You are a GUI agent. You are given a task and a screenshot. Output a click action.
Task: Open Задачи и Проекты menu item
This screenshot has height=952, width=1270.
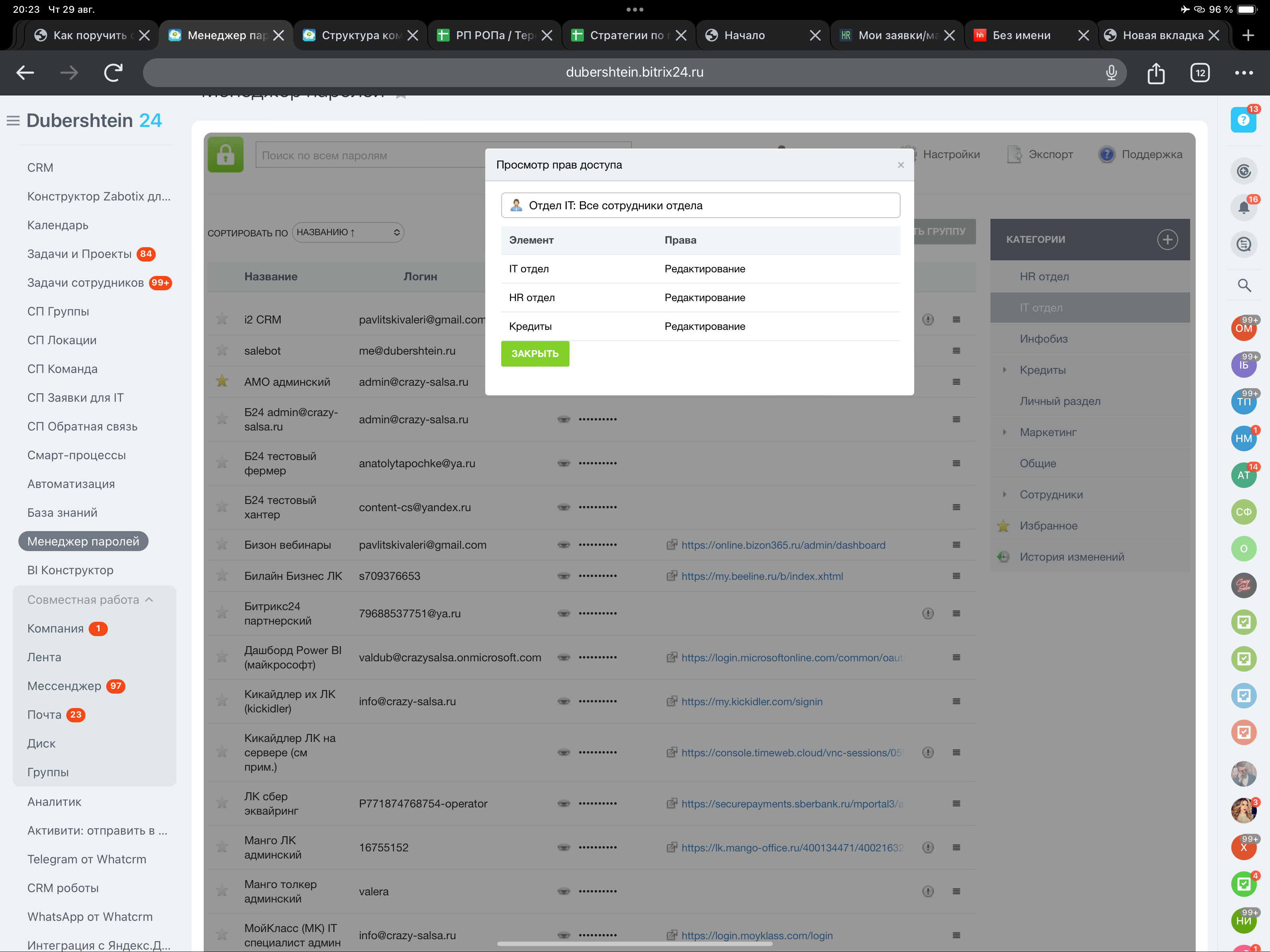point(79,254)
